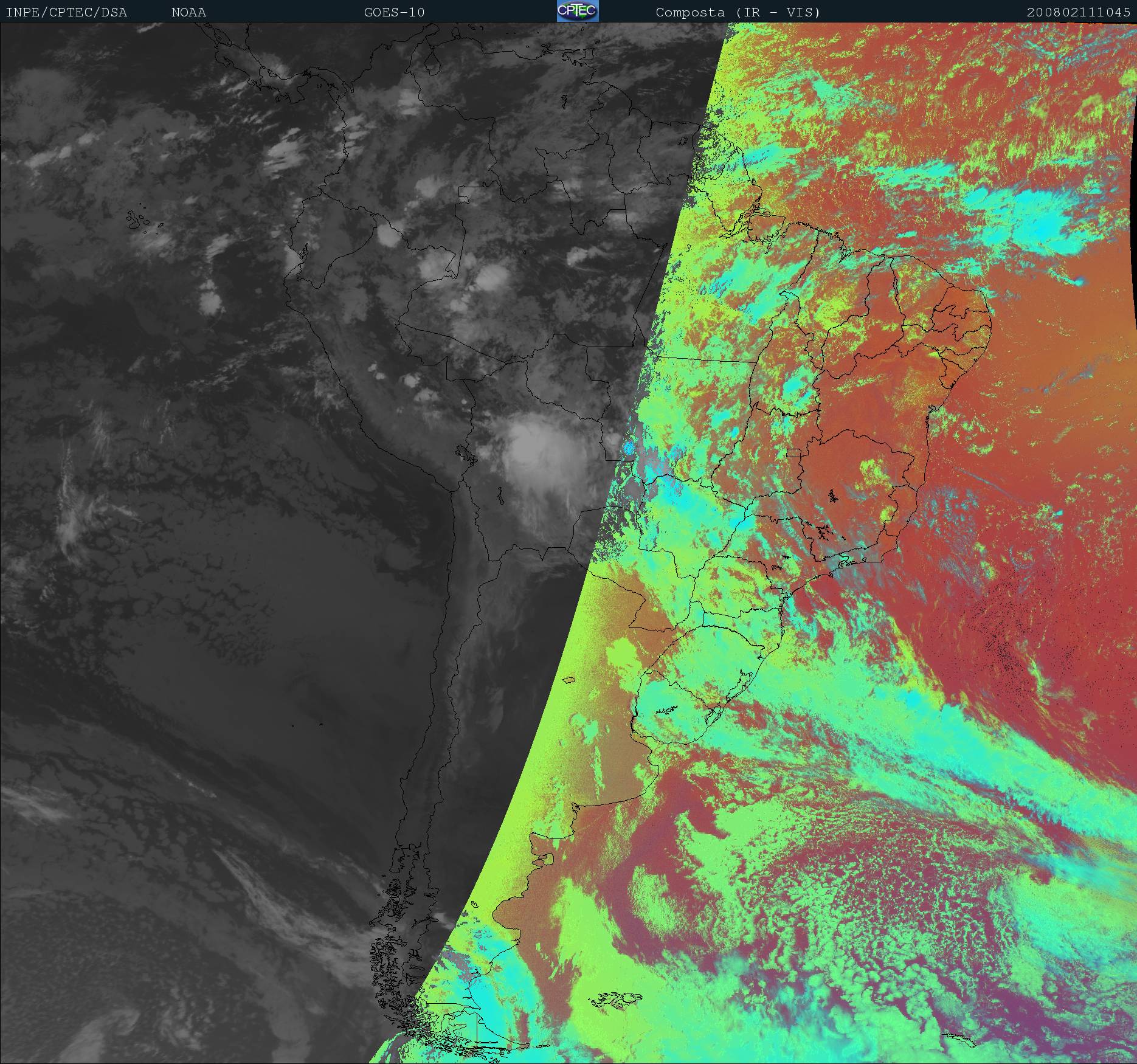Click the GOES-10 satellite label
The width and height of the screenshot is (1137, 1064).
[x=394, y=12]
